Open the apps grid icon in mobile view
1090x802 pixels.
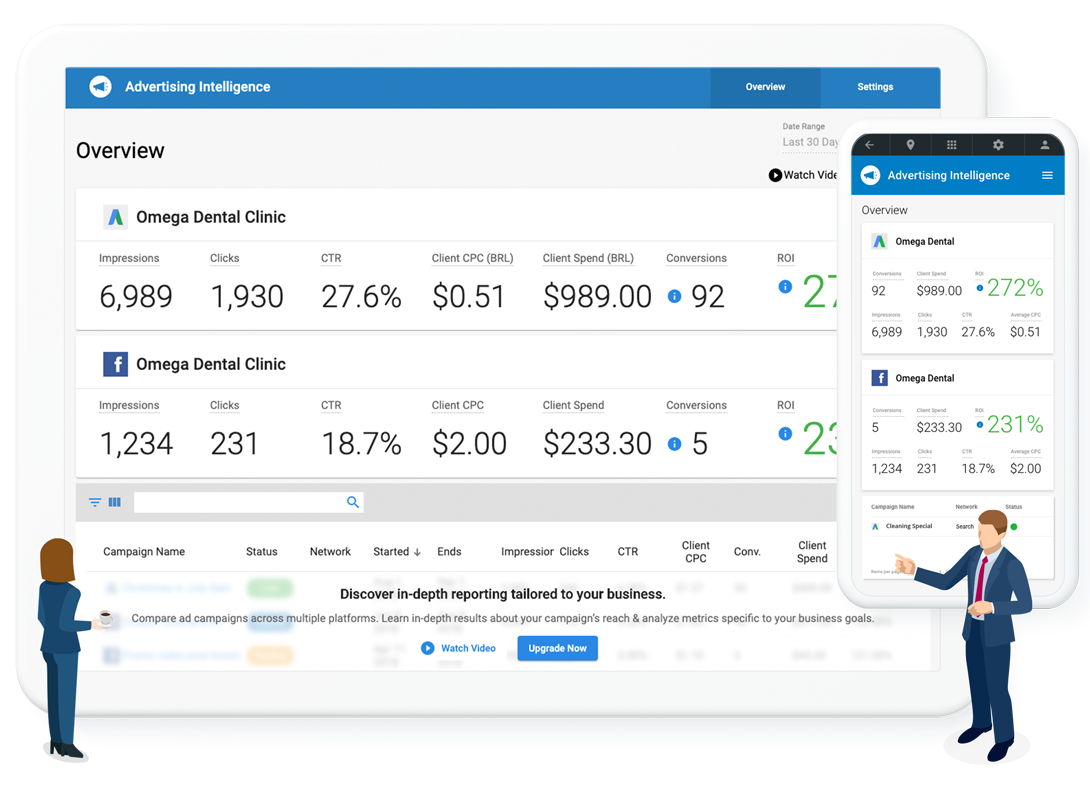point(952,145)
